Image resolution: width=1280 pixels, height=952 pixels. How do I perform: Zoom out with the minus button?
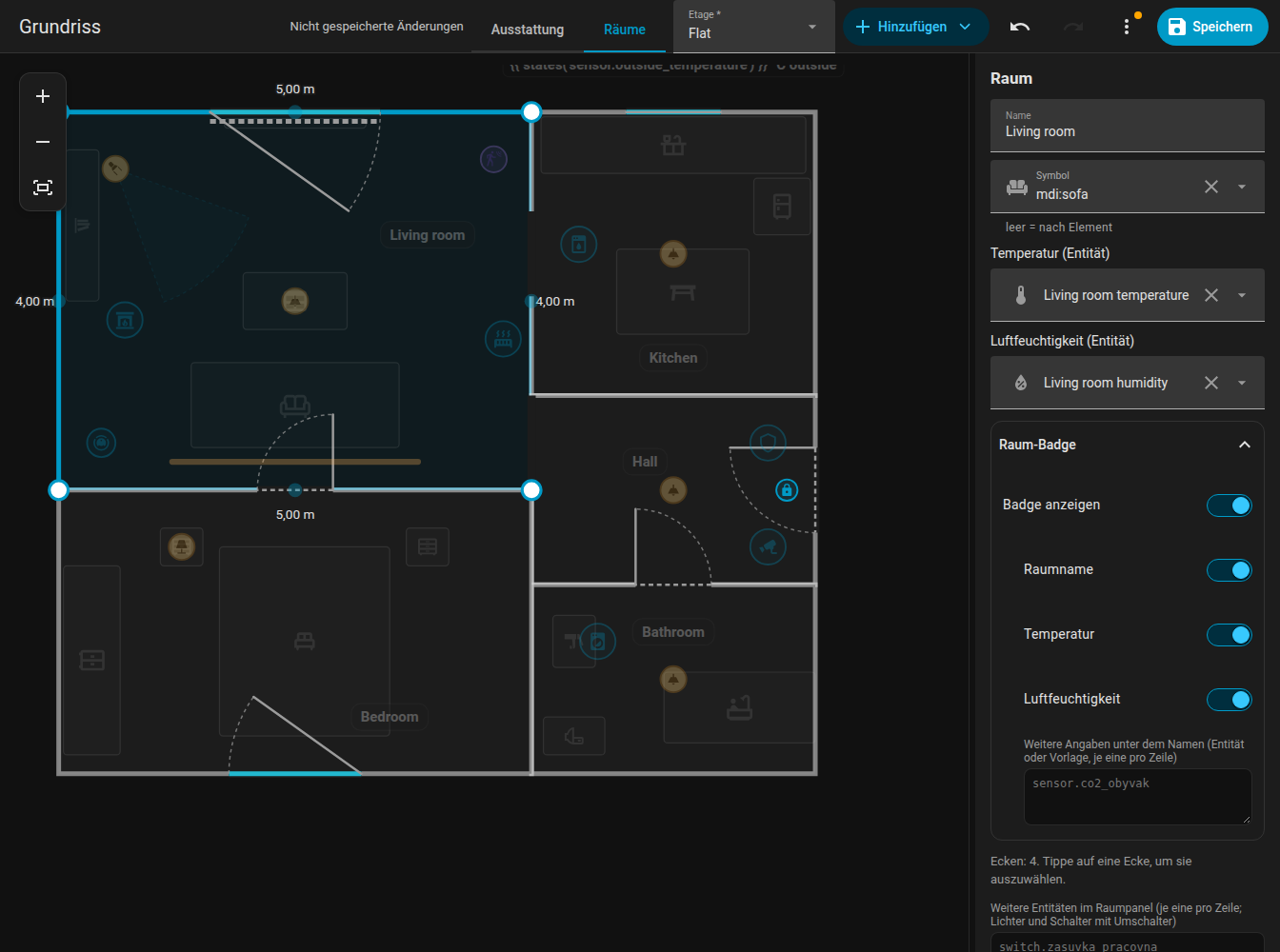[x=43, y=142]
